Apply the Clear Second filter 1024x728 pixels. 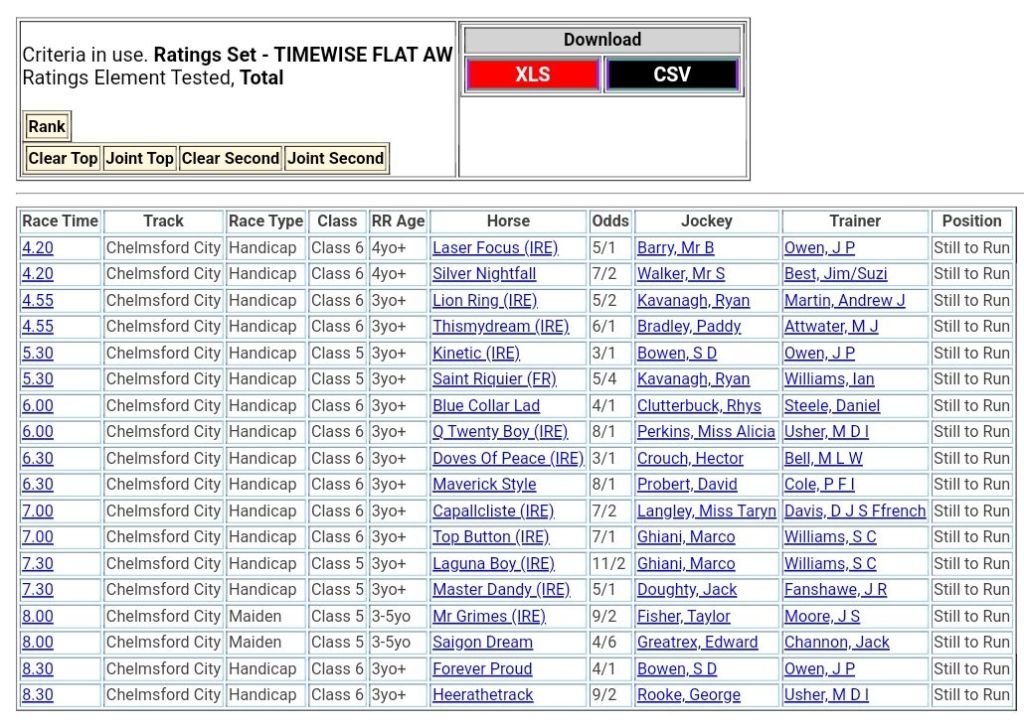click(x=231, y=158)
